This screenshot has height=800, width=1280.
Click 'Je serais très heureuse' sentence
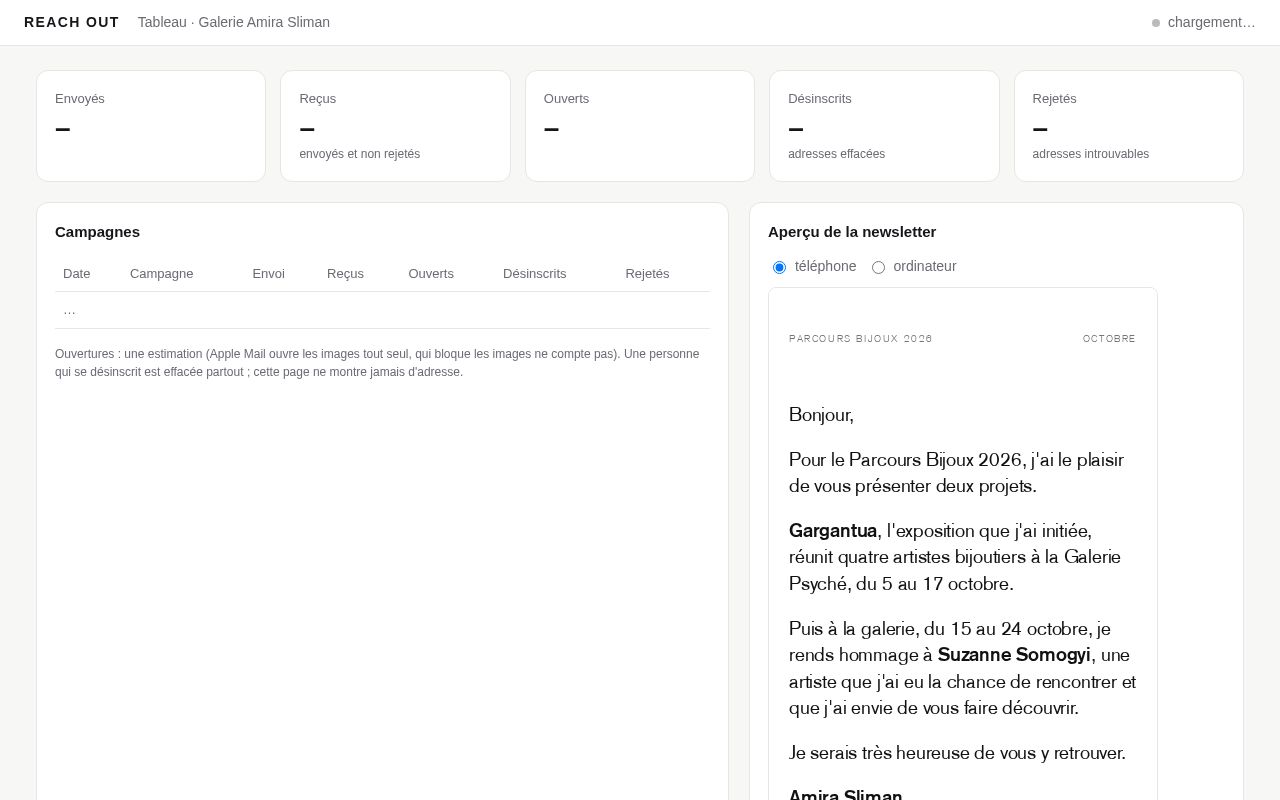point(957,752)
